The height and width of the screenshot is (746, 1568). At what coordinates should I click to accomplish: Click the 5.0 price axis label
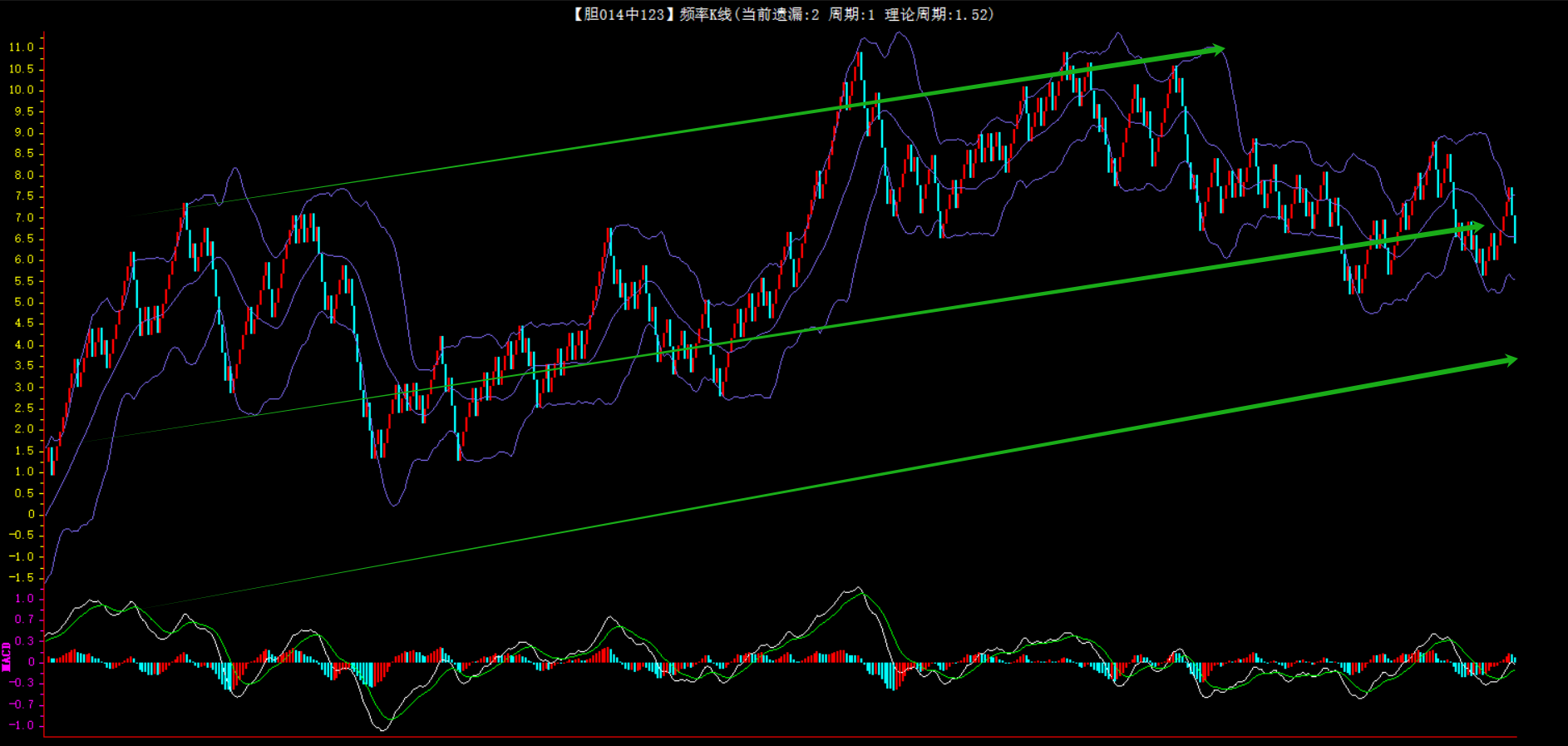24,302
